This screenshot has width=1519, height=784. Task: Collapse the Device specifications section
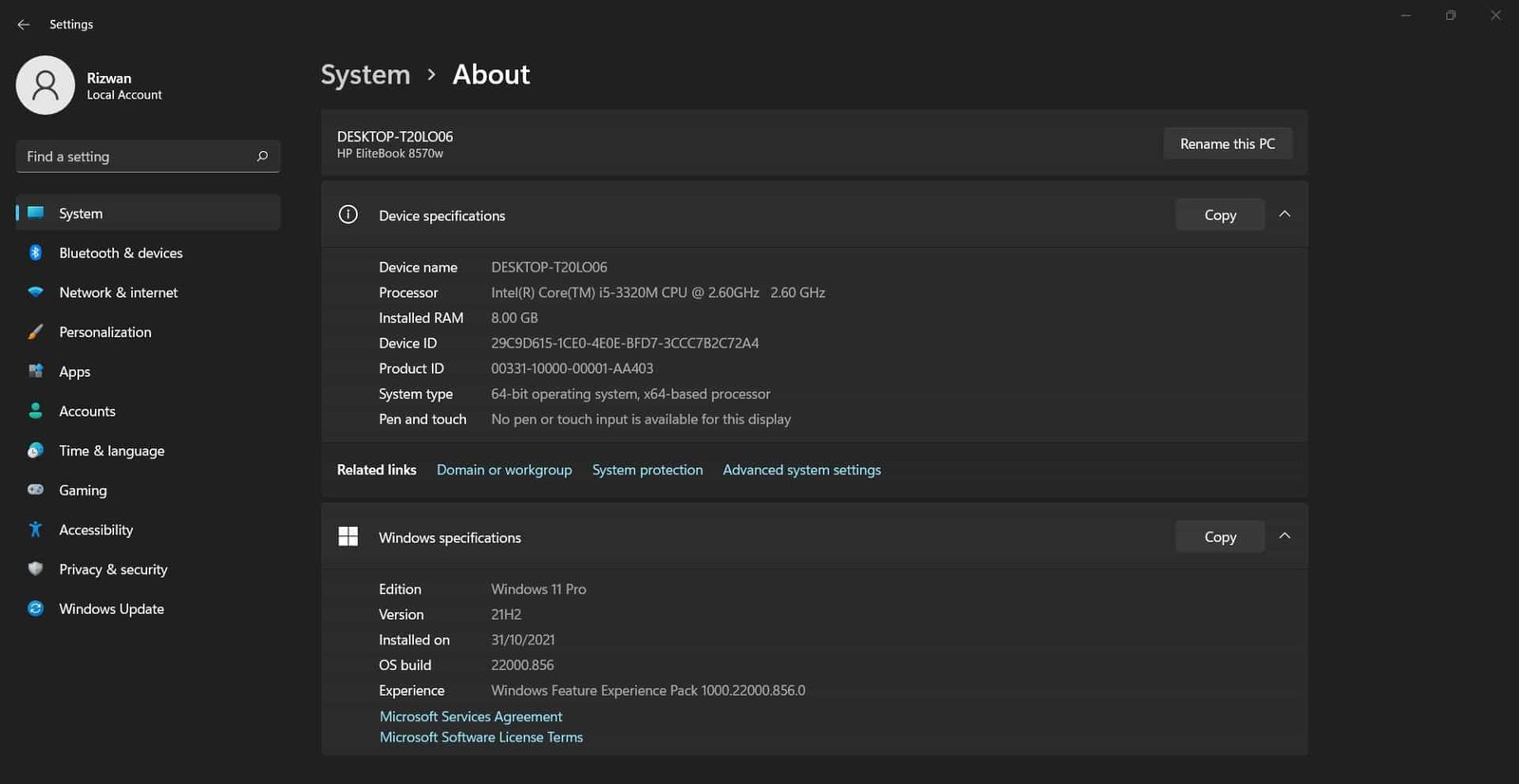tap(1285, 215)
